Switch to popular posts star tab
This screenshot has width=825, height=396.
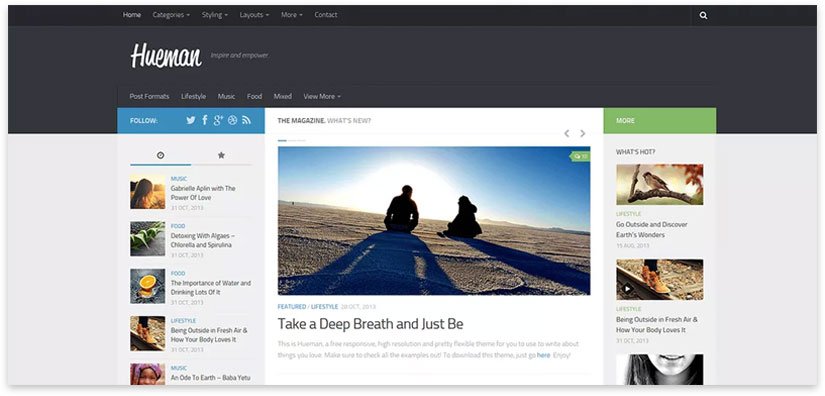coord(222,155)
